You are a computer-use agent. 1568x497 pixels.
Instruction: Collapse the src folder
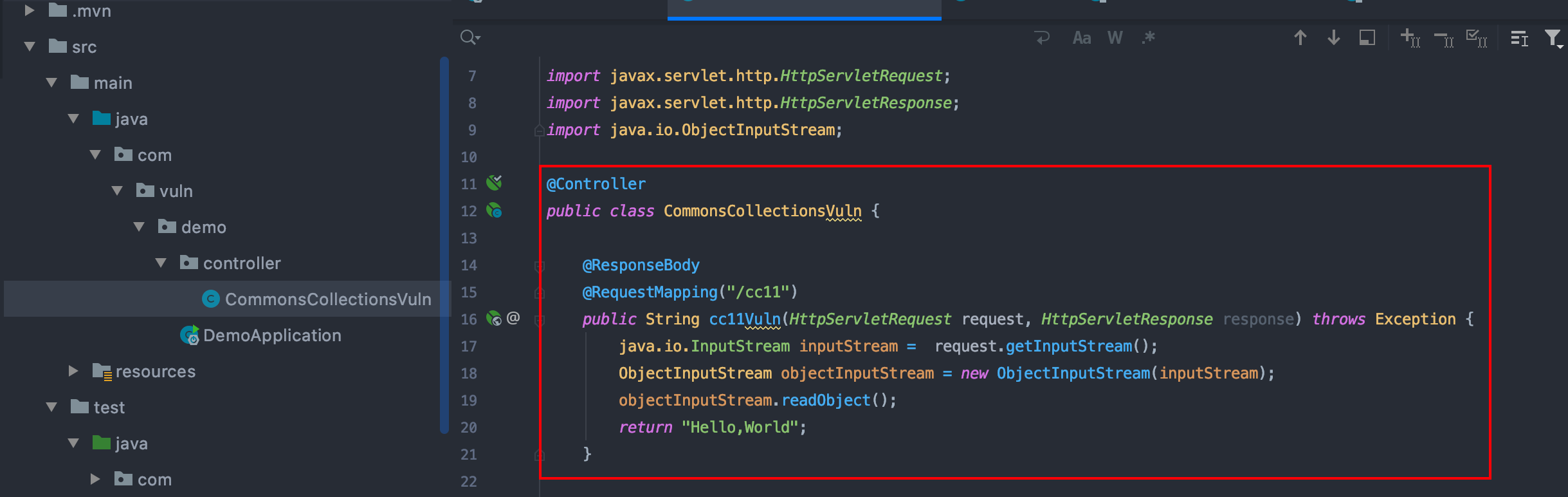click(x=30, y=47)
